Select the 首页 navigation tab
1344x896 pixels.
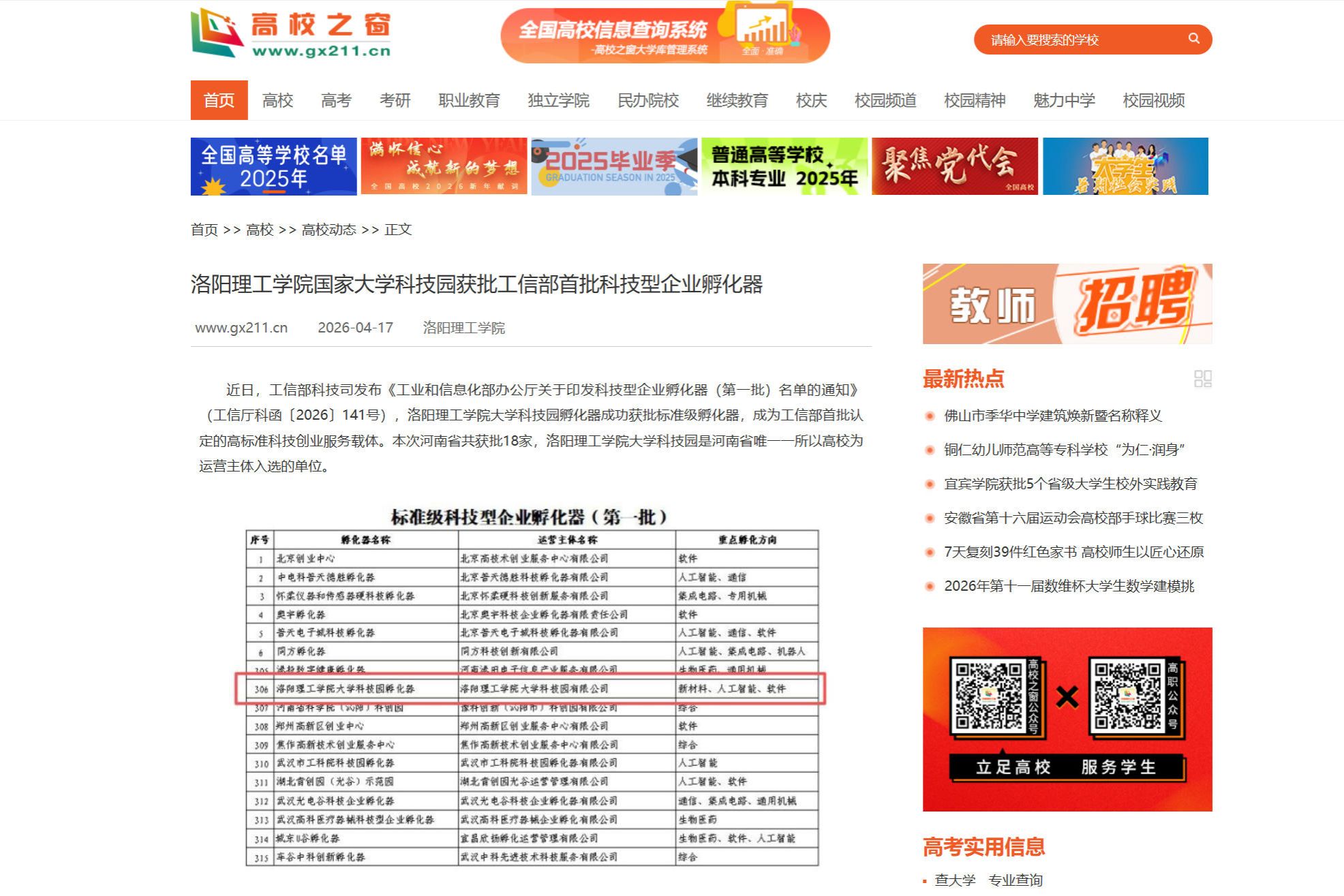pyautogui.click(x=219, y=100)
